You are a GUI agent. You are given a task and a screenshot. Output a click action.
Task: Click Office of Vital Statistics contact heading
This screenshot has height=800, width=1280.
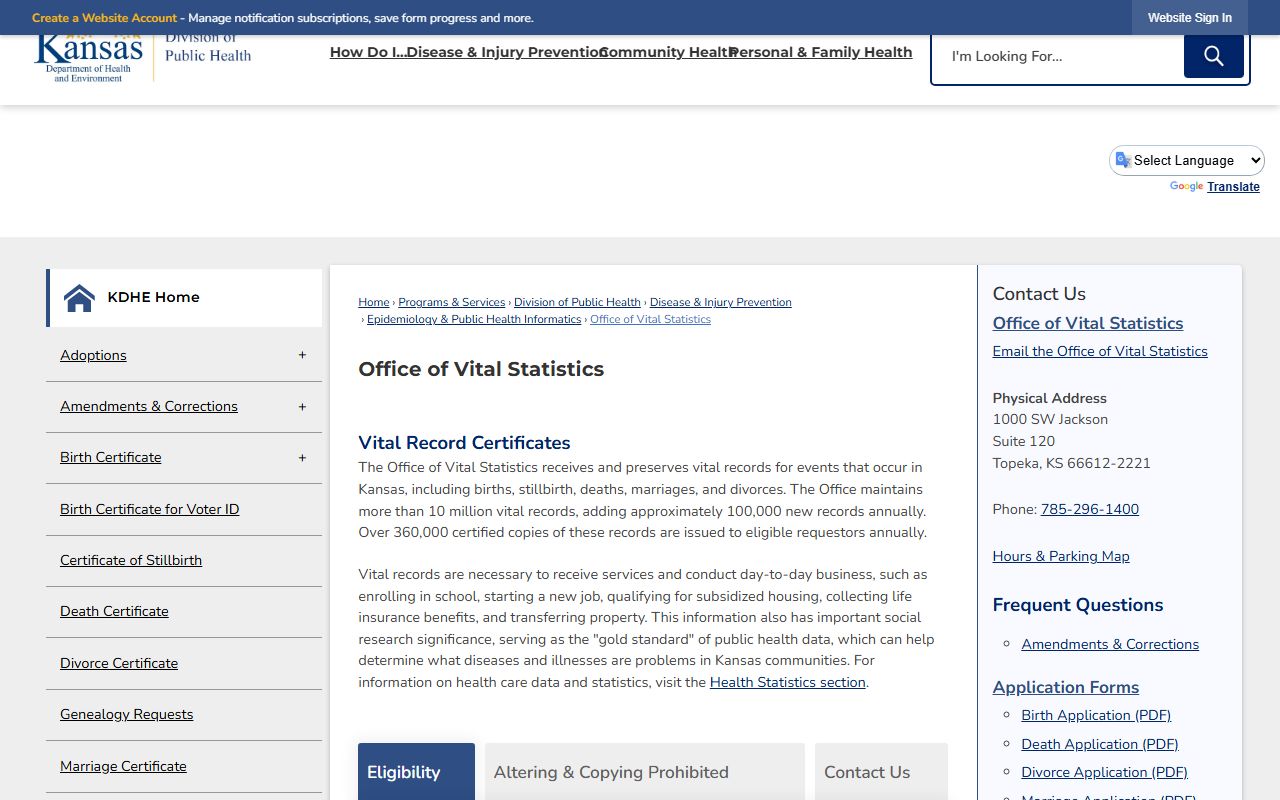1088,323
